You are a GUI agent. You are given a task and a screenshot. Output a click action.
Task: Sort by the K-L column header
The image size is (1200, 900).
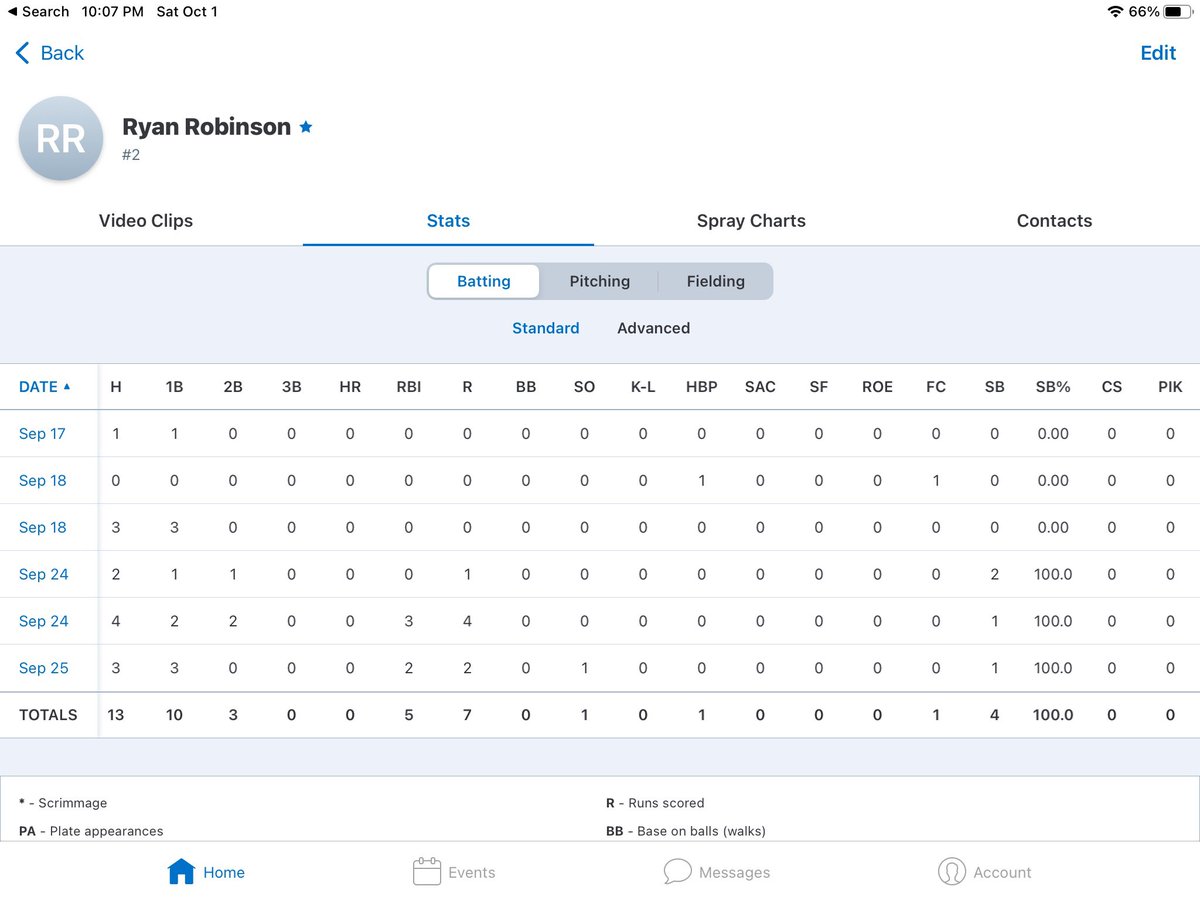tap(643, 387)
